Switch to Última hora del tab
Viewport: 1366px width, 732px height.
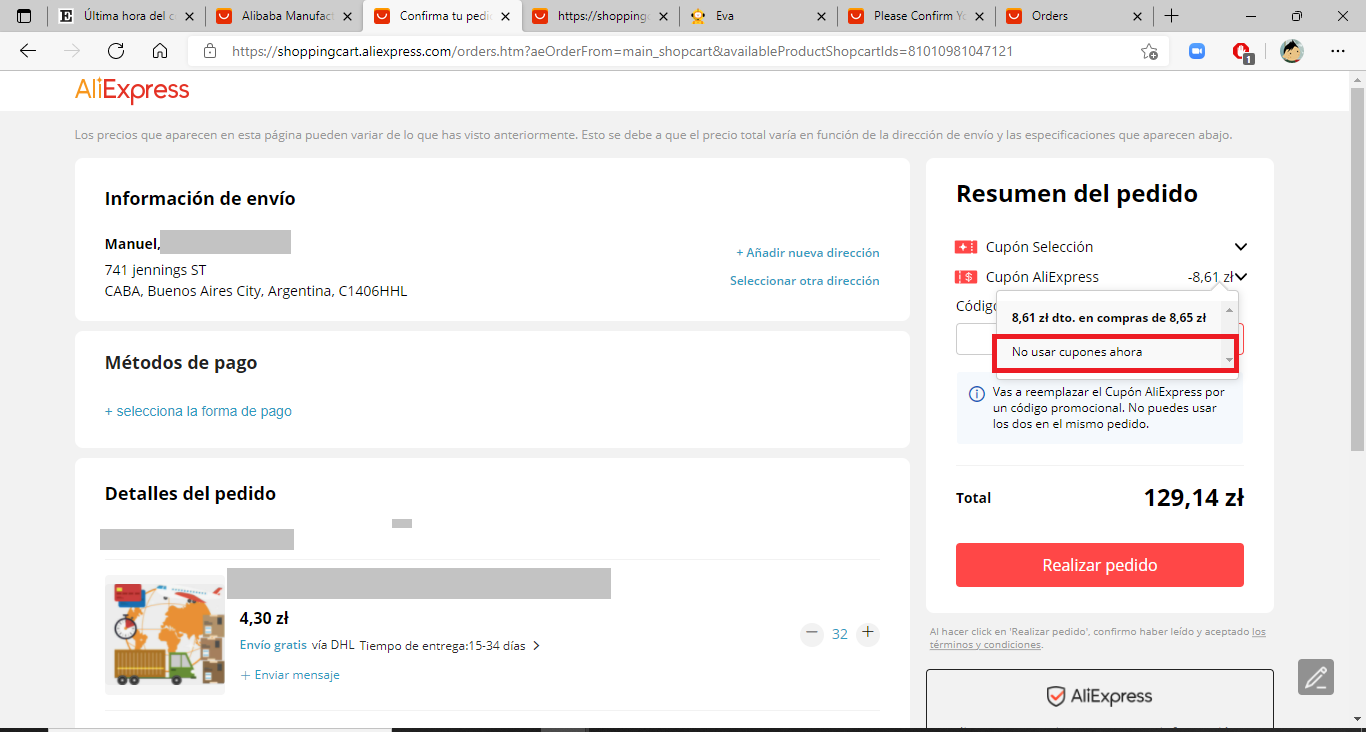coord(126,16)
